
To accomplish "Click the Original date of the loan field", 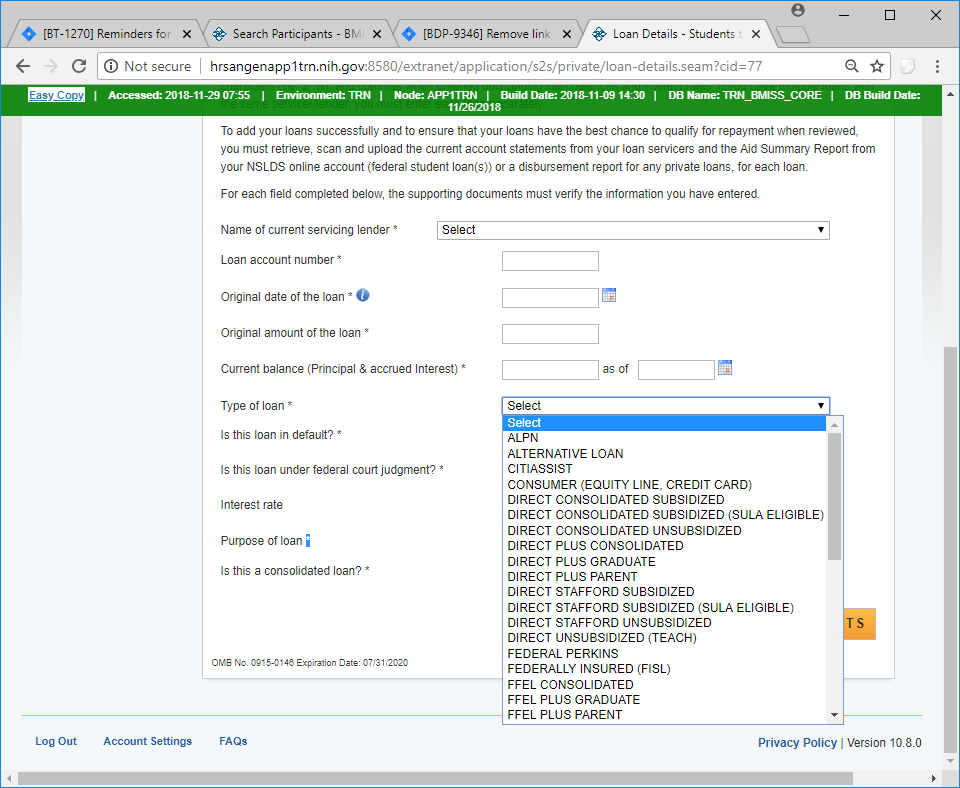I will (x=550, y=298).
